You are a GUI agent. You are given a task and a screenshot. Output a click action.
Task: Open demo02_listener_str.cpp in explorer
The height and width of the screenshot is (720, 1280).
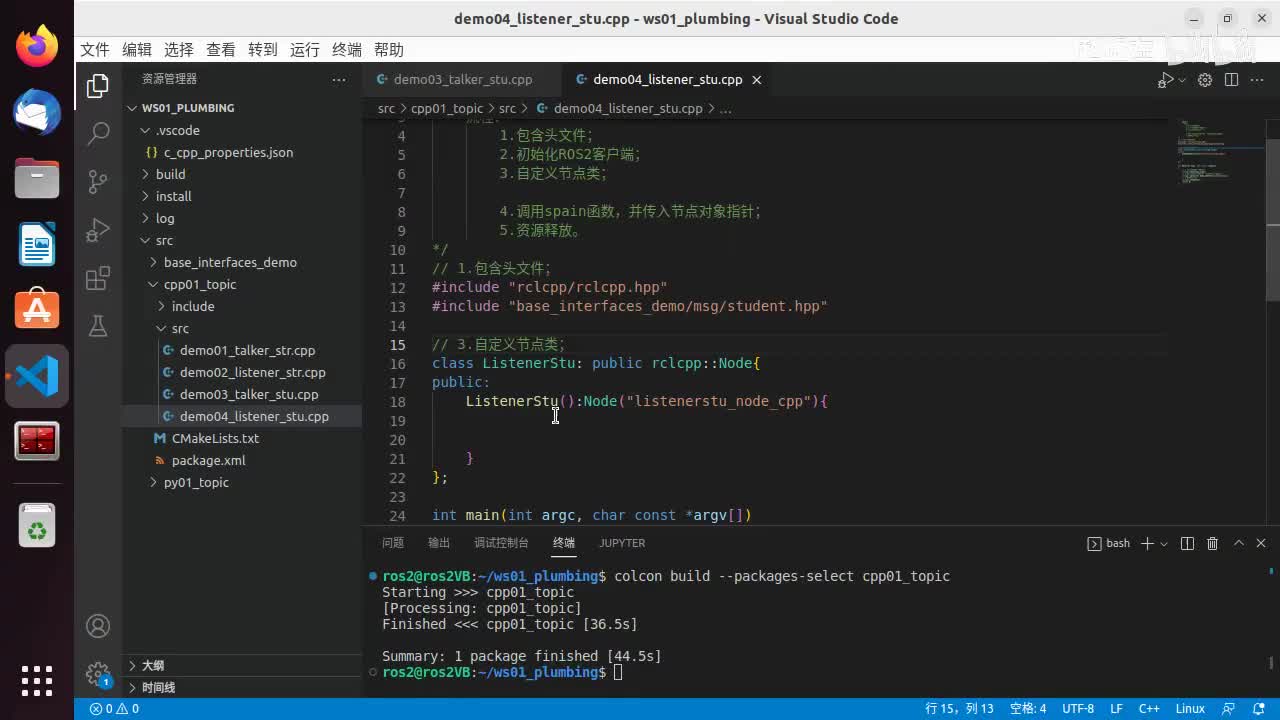(x=242, y=372)
